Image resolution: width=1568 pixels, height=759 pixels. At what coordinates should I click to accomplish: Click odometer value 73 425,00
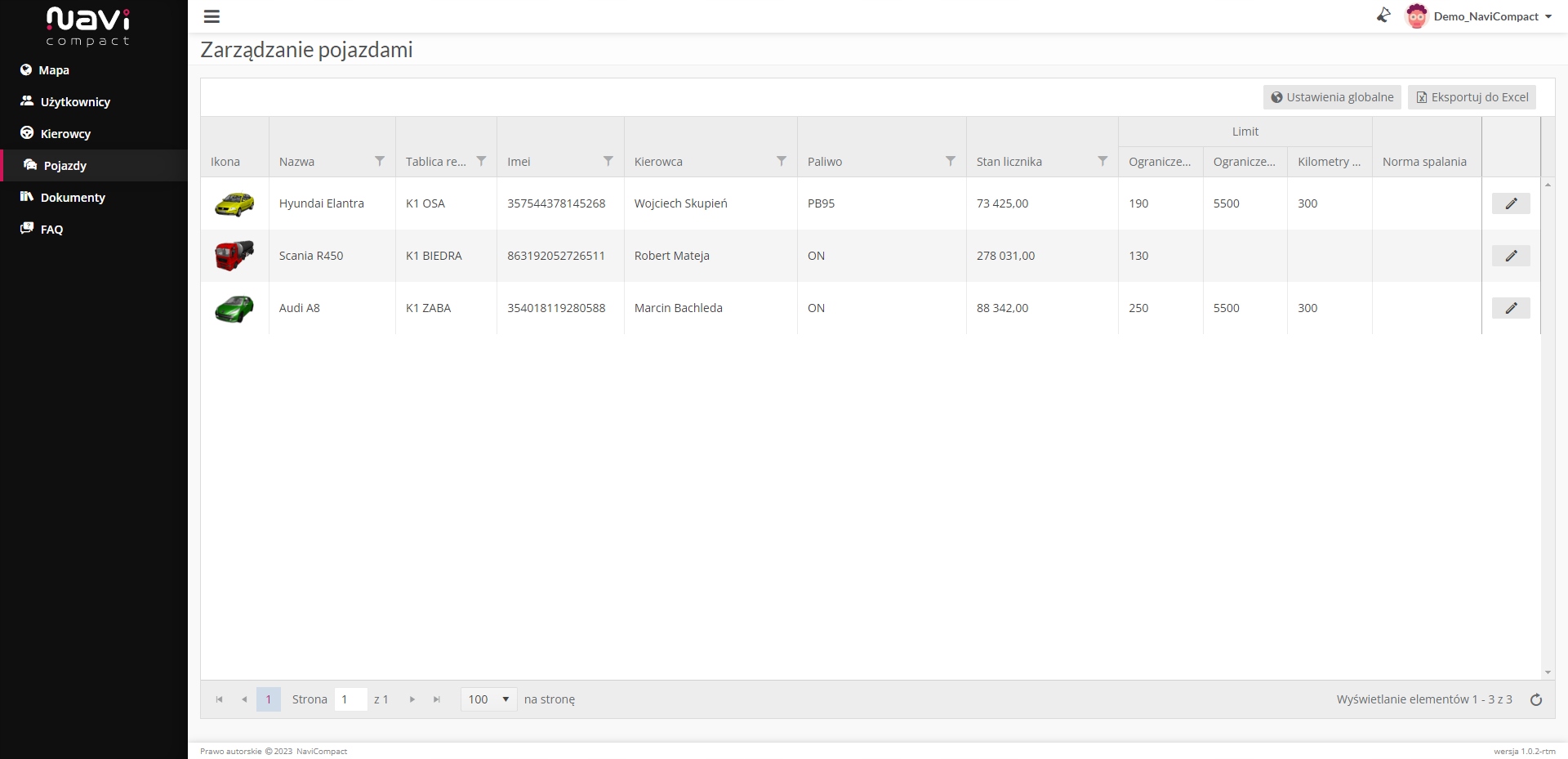click(x=1002, y=203)
